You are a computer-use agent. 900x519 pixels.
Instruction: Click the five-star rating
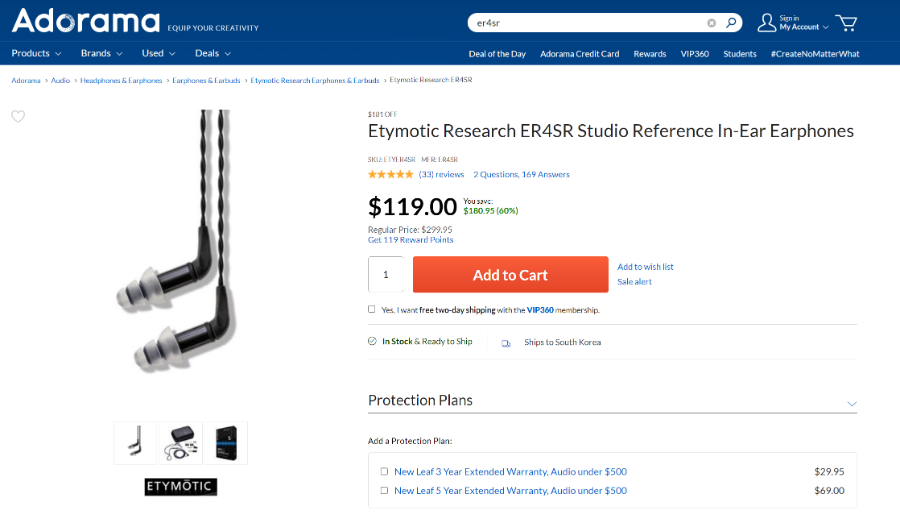(x=390, y=175)
